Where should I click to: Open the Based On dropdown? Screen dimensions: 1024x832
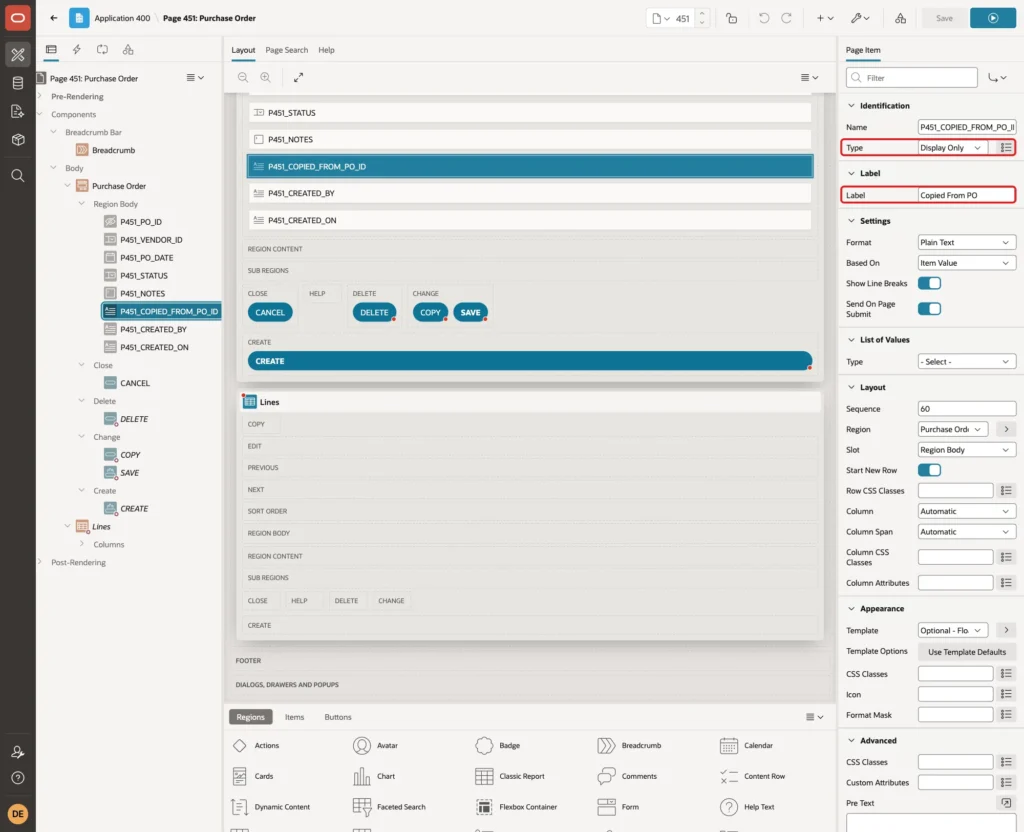tap(966, 263)
